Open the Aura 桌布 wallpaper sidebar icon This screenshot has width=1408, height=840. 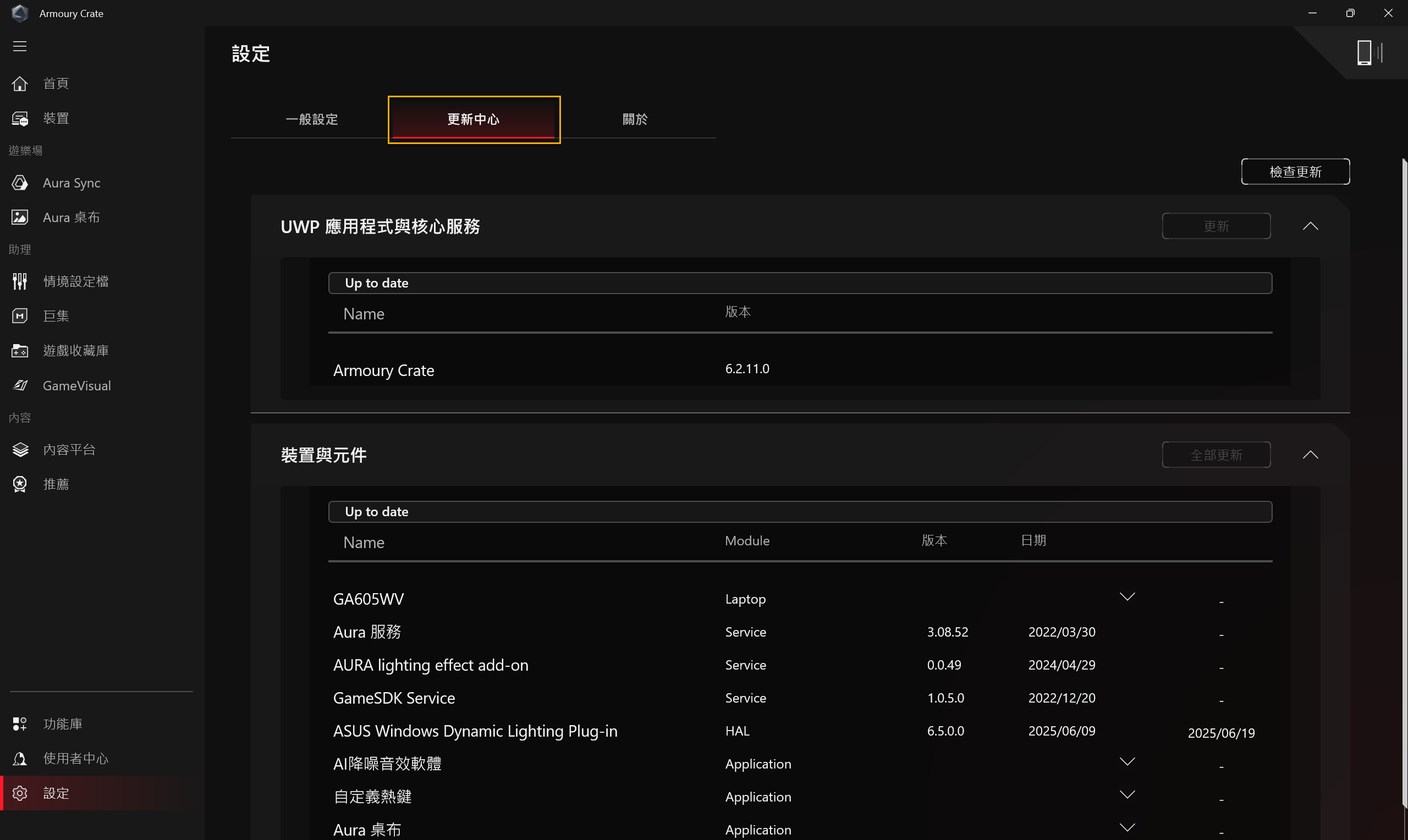click(20, 217)
